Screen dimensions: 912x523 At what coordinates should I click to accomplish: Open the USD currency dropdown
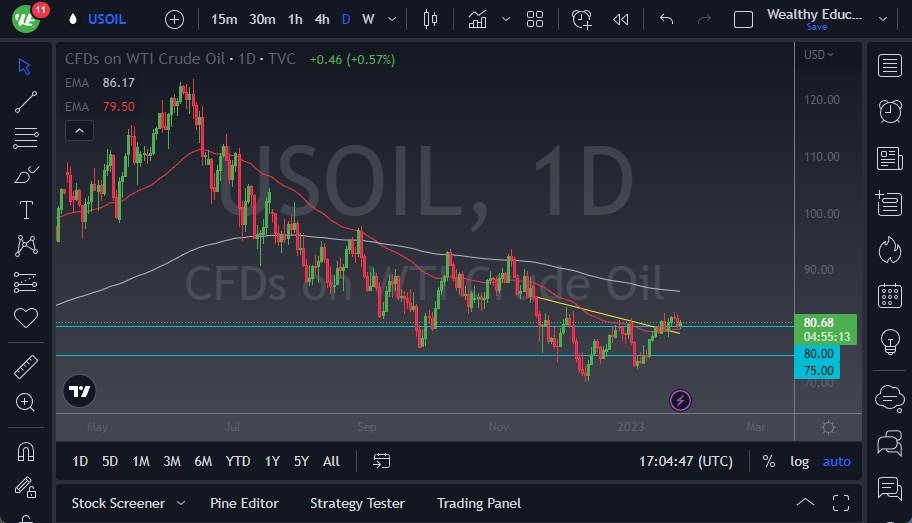pyautogui.click(x=818, y=55)
